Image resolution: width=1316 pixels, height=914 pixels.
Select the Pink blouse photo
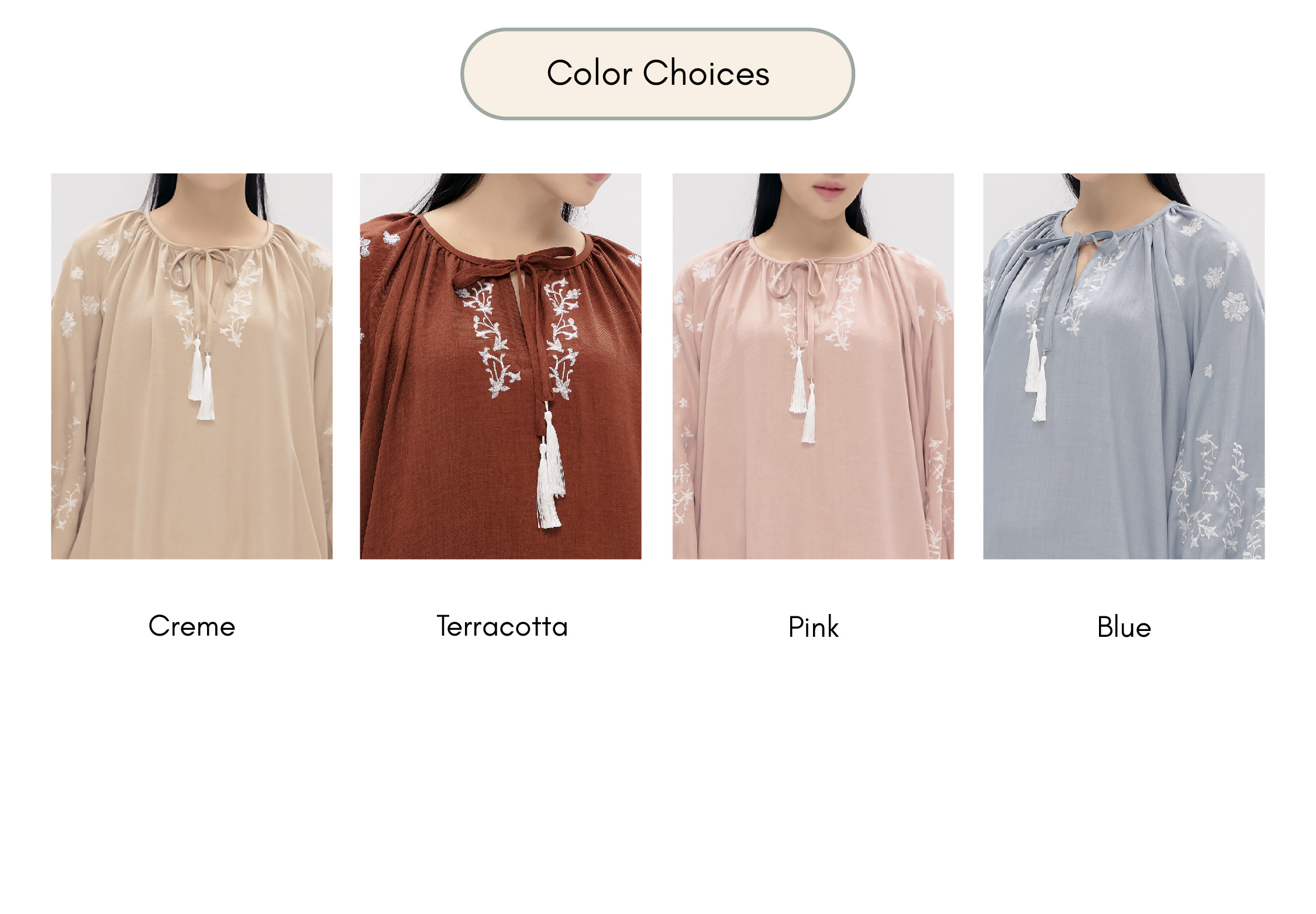click(x=813, y=366)
